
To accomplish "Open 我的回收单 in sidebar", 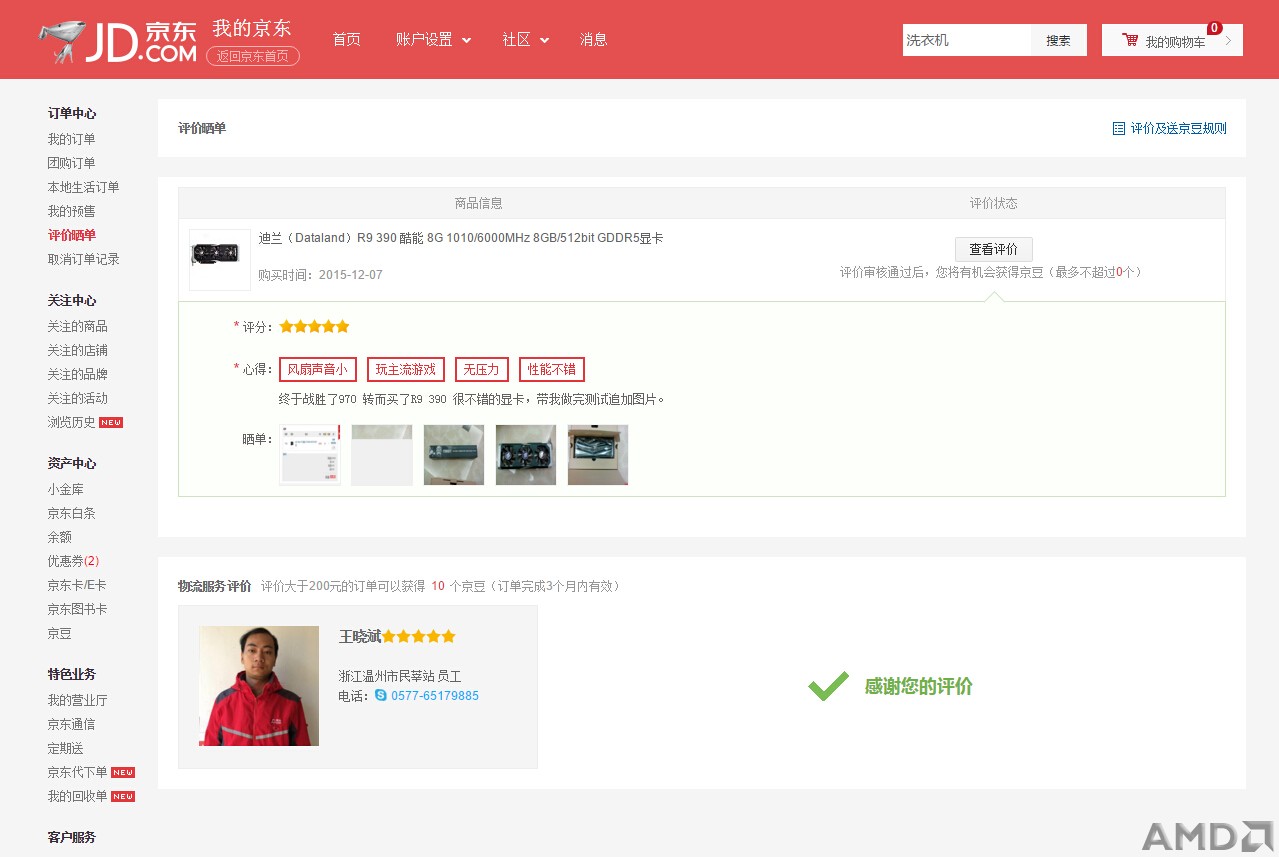I will (x=77, y=796).
